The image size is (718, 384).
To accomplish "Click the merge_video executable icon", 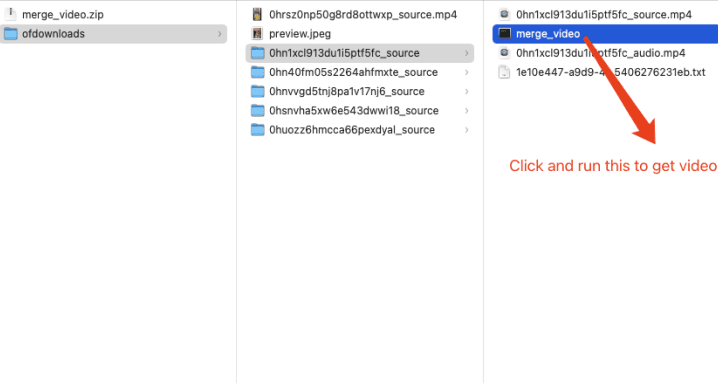I will click(x=504, y=33).
